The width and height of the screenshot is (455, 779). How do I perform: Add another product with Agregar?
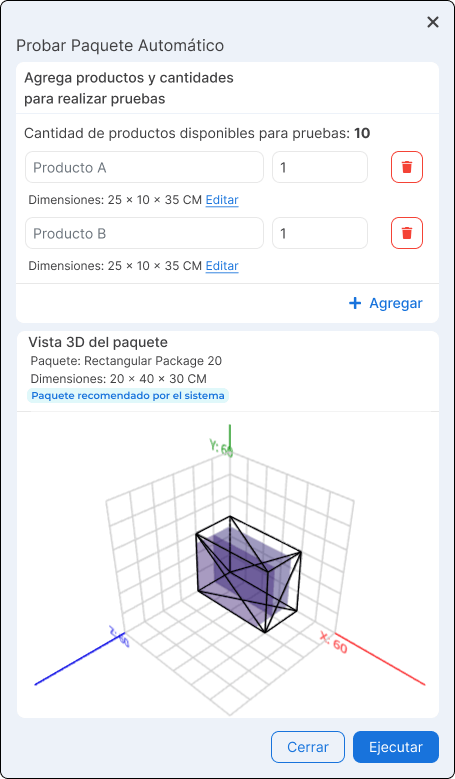click(x=386, y=303)
